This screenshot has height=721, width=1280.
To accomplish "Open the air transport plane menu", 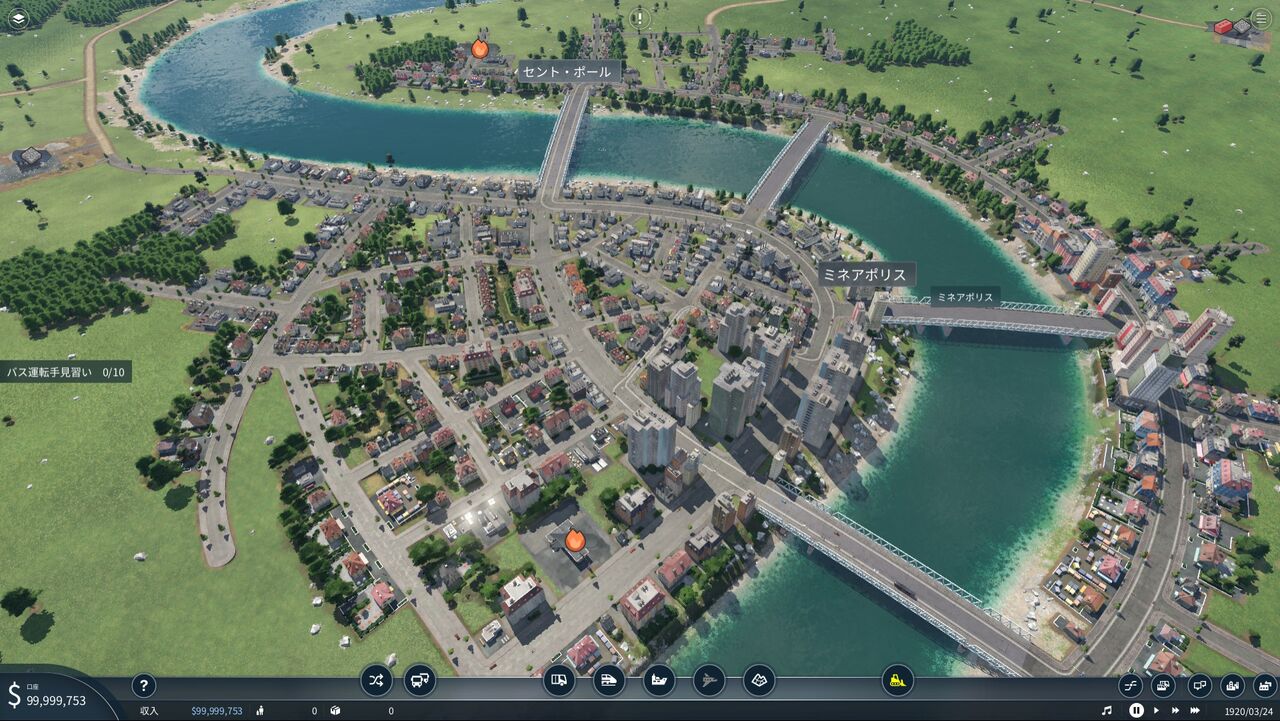I will click(x=709, y=680).
